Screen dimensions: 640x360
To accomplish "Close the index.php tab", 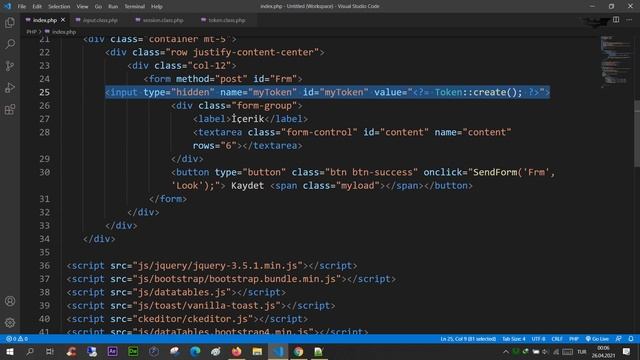I will [x=63, y=20].
